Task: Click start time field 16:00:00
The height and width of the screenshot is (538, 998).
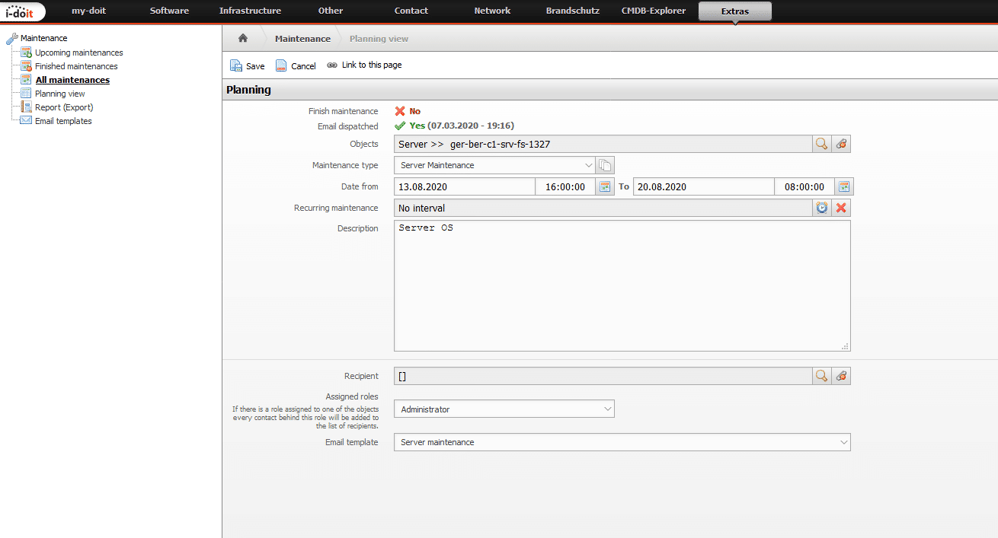Action: 565,187
